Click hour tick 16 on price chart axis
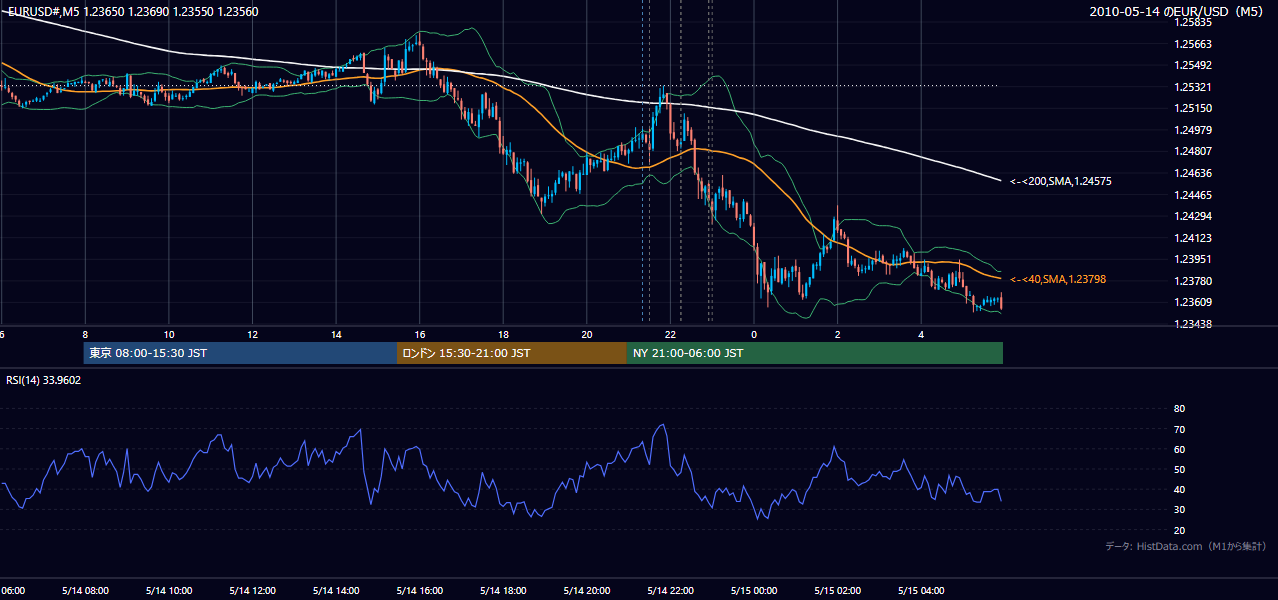The width and height of the screenshot is (1278, 600). (420, 334)
